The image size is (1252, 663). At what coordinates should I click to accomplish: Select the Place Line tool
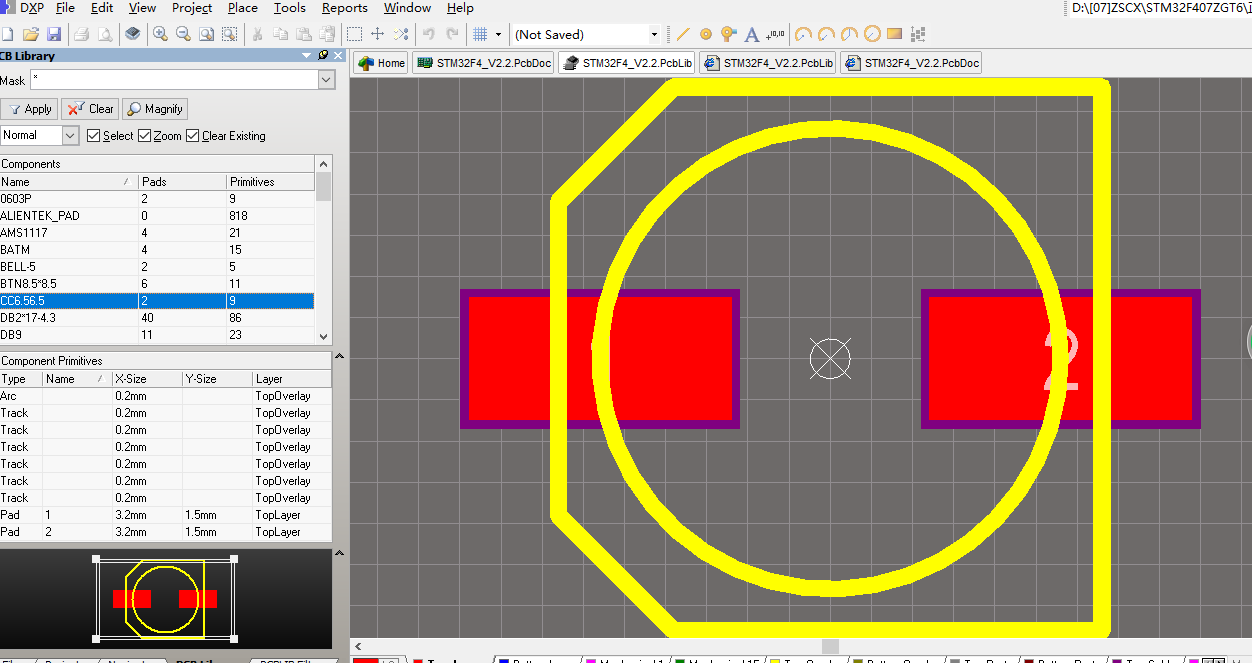click(684, 34)
